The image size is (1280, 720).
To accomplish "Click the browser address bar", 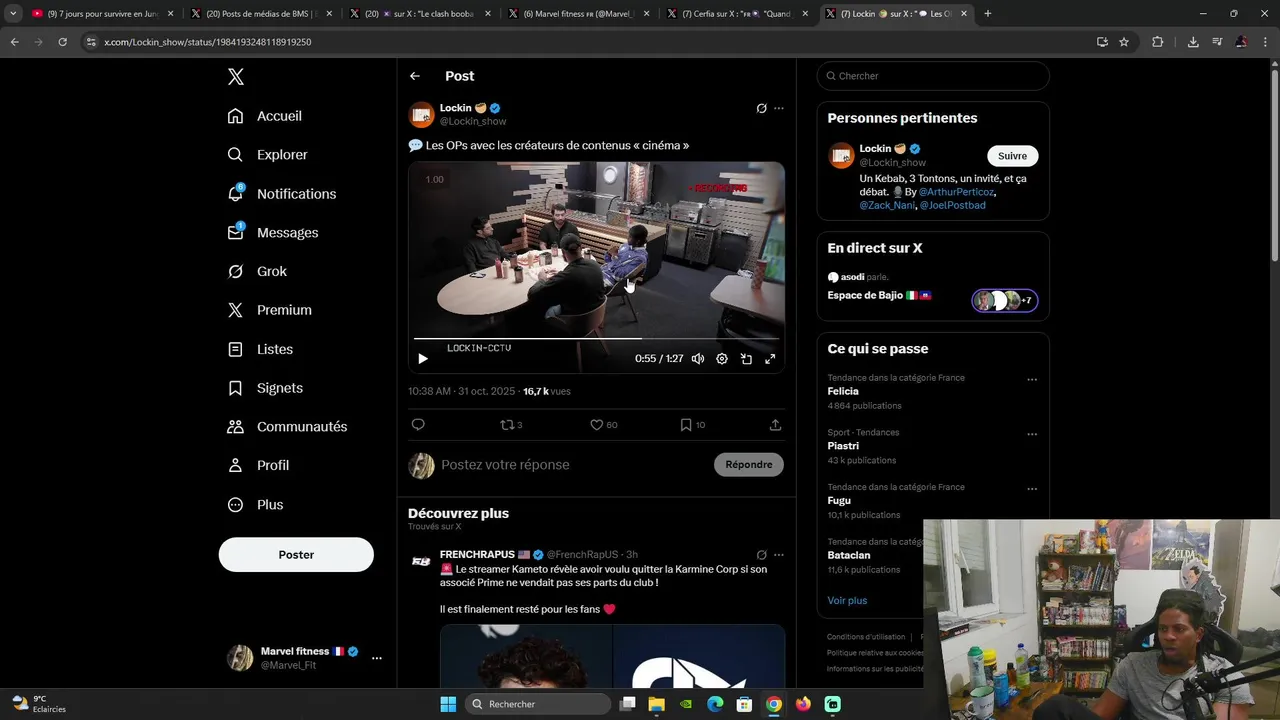I will pos(585,42).
